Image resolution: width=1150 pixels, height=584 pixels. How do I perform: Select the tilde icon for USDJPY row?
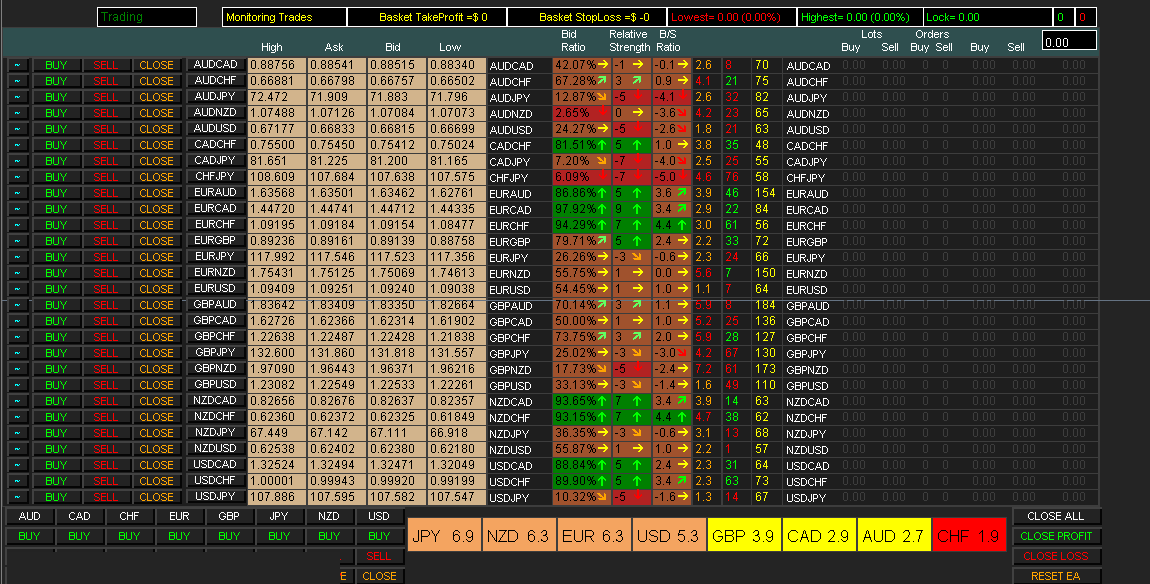(x=18, y=497)
